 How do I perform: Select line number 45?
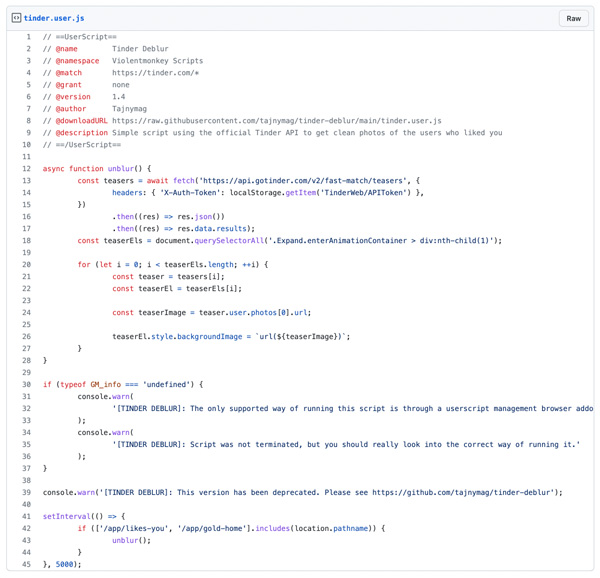point(26,564)
